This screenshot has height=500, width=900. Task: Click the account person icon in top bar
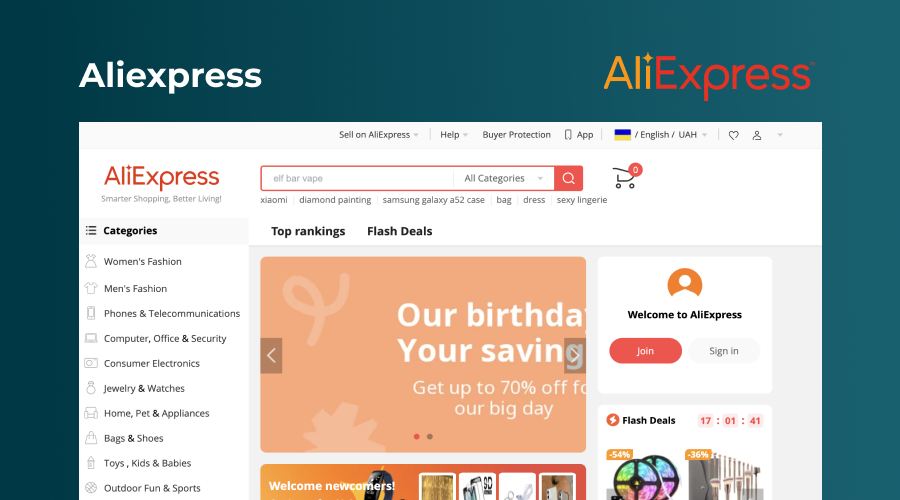coord(757,135)
